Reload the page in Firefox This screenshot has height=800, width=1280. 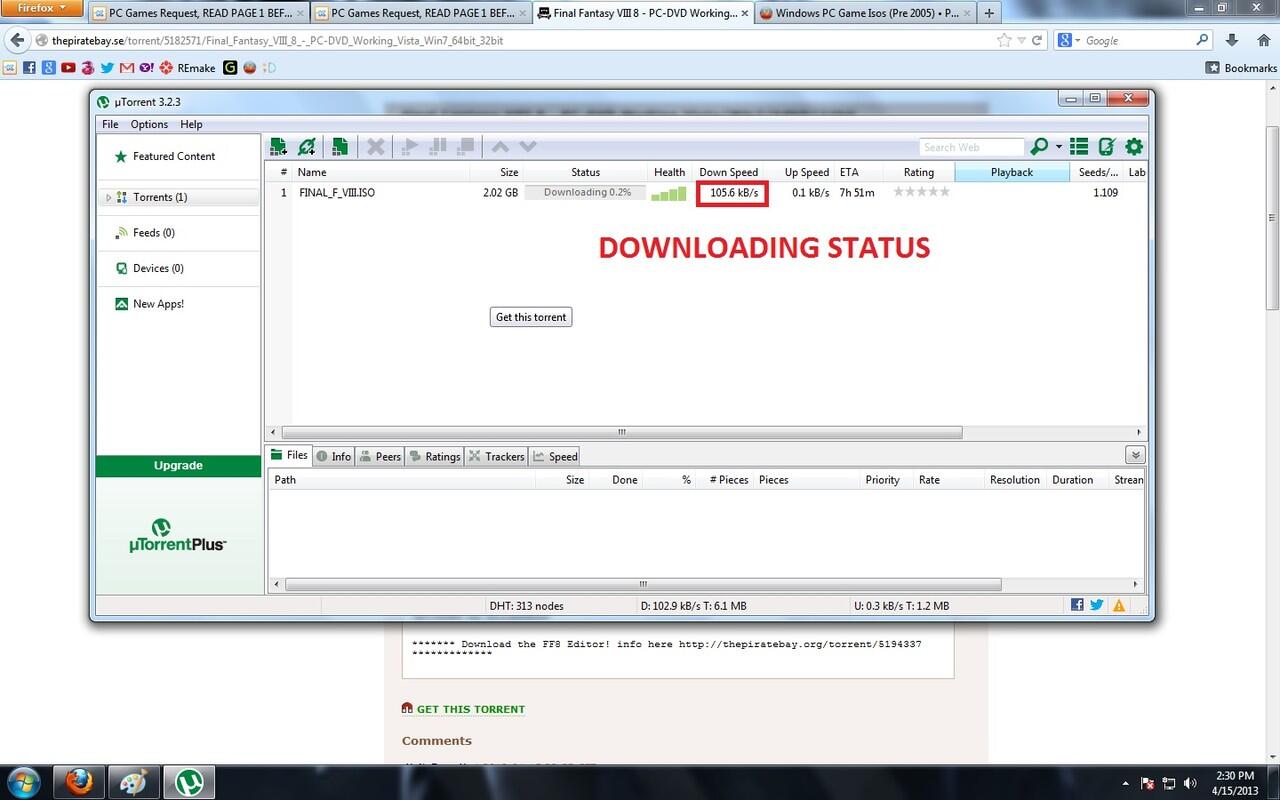pyautogui.click(x=1038, y=41)
